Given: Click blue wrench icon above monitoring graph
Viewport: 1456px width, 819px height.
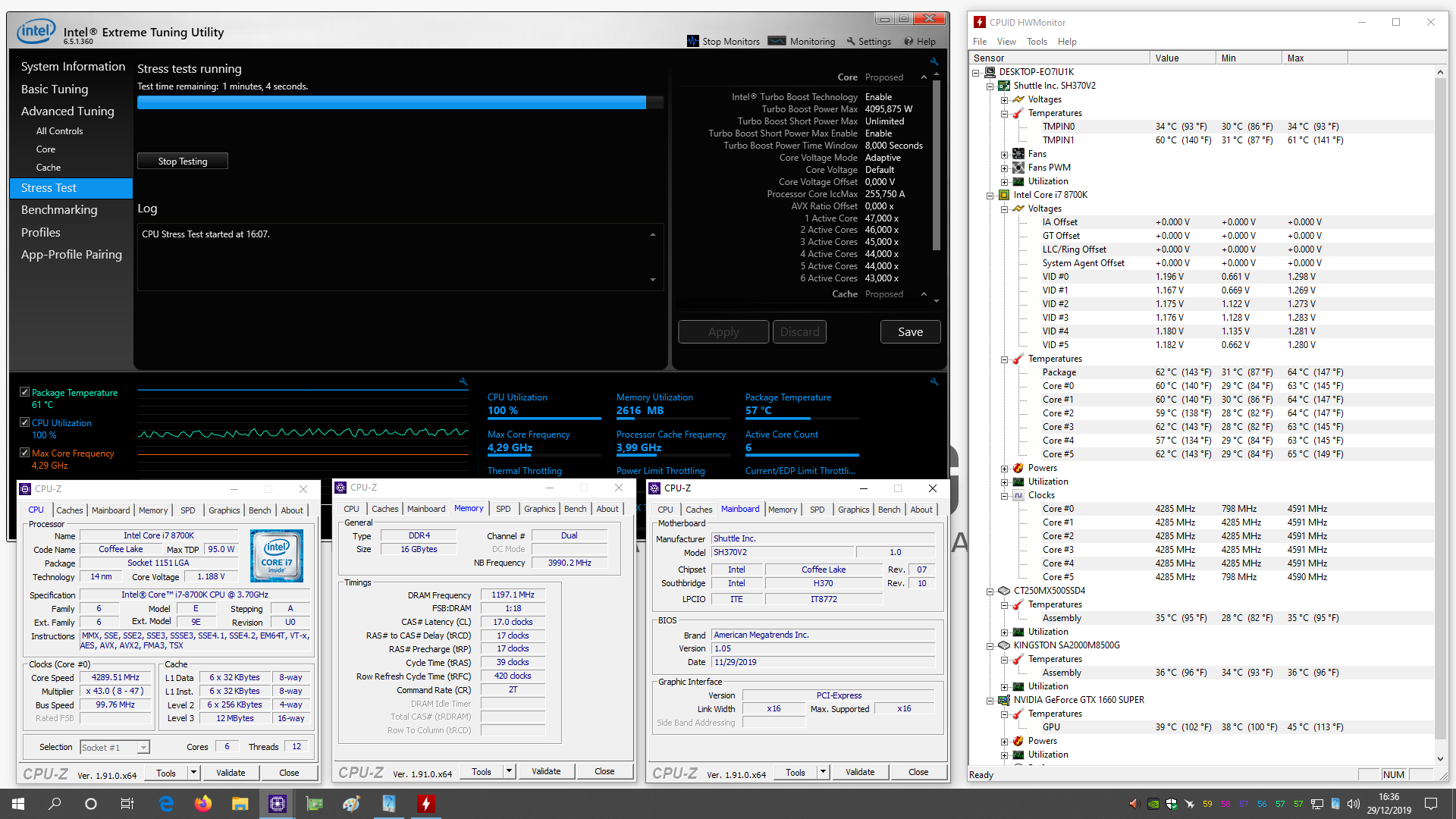Looking at the screenshot, I should (x=463, y=381).
